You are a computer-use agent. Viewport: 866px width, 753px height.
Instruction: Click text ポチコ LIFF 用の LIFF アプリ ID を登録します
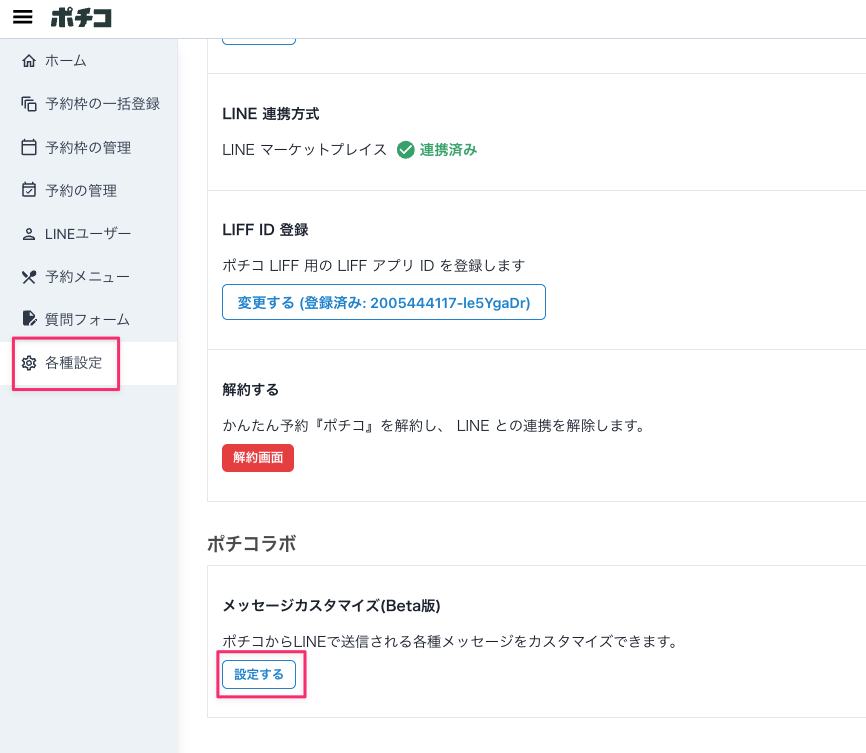373,266
